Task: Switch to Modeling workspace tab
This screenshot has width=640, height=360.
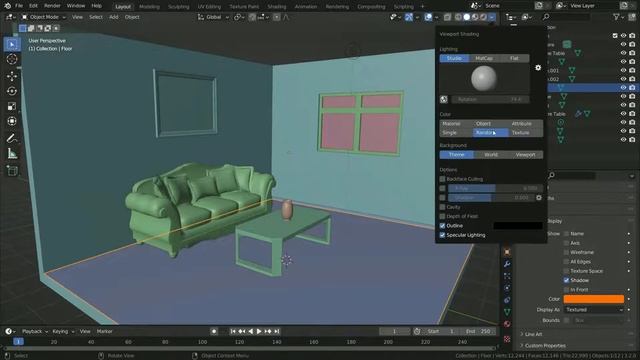Action: point(149,7)
